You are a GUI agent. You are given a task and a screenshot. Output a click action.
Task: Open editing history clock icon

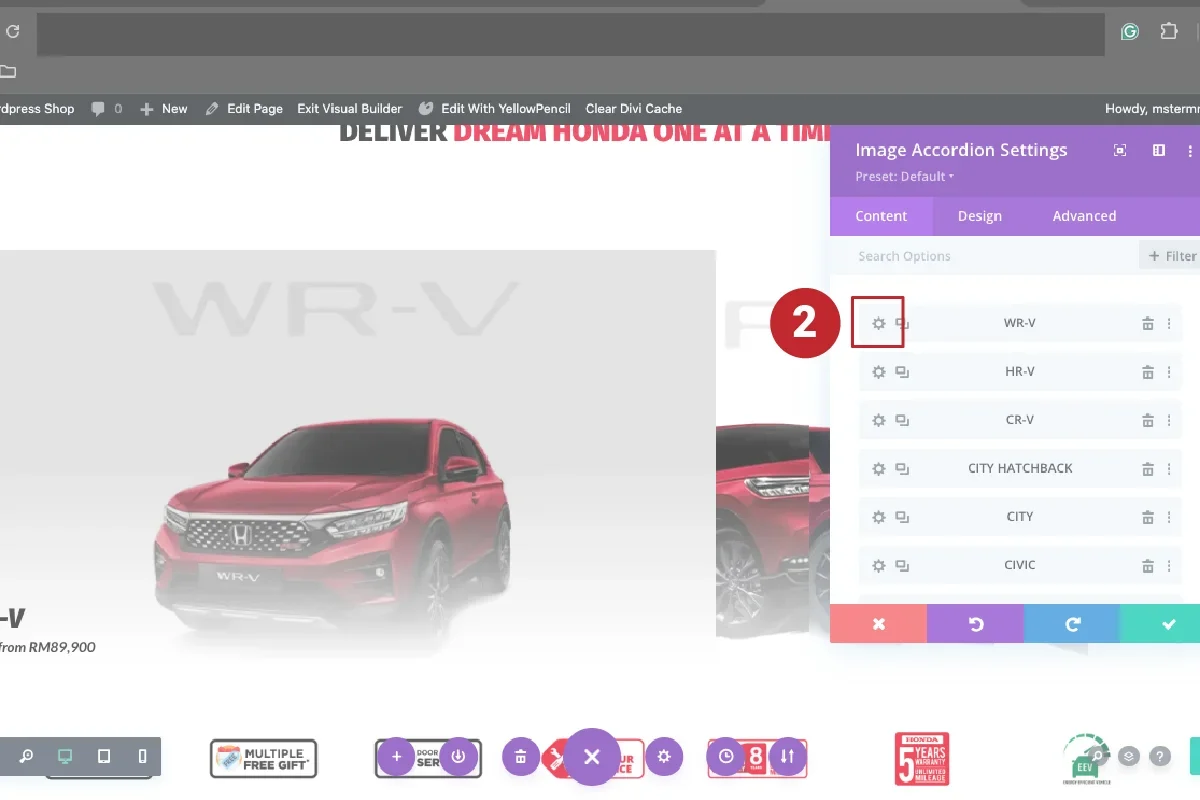(726, 757)
